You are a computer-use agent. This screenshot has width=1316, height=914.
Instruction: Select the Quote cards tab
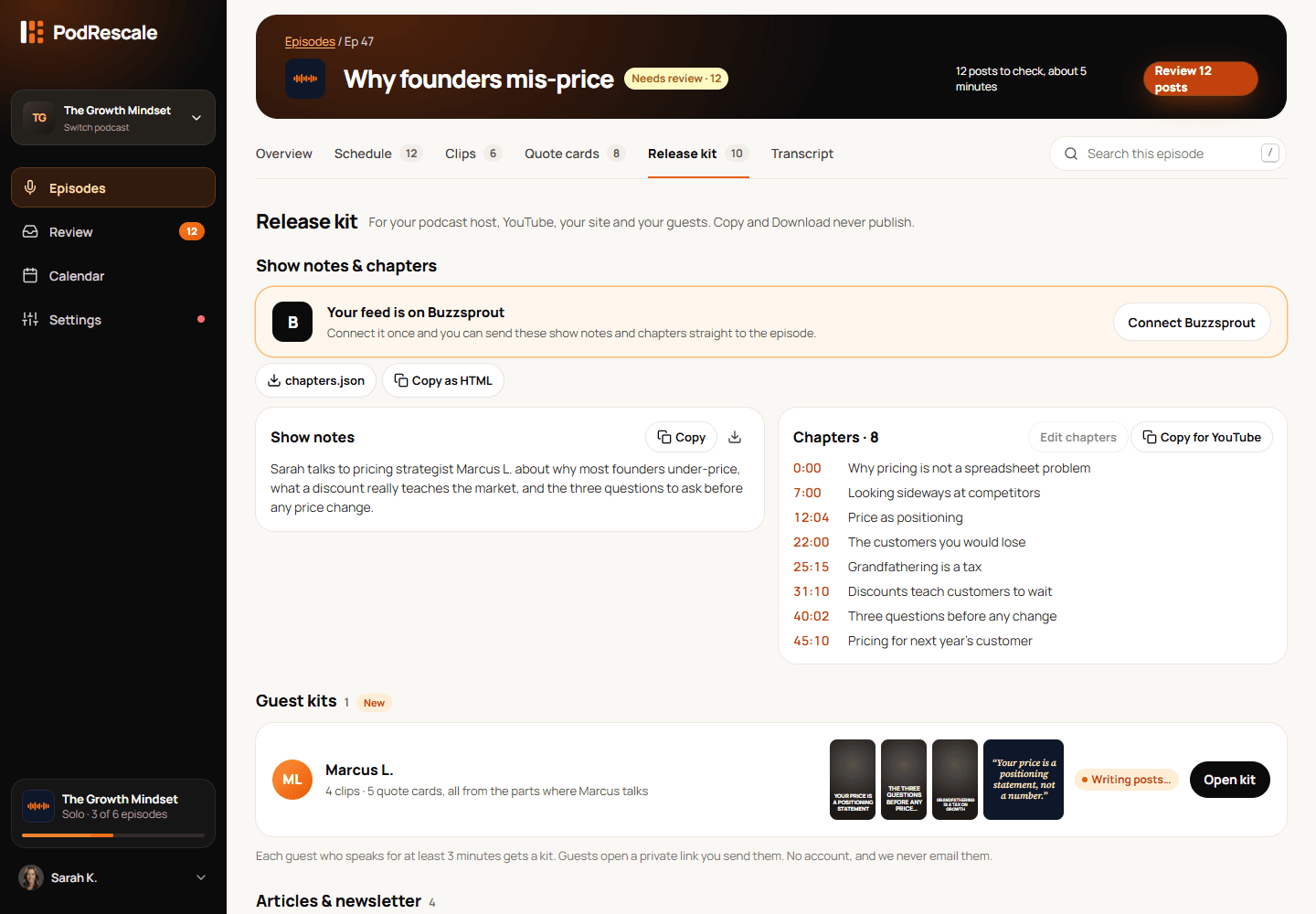pyautogui.click(x=575, y=154)
